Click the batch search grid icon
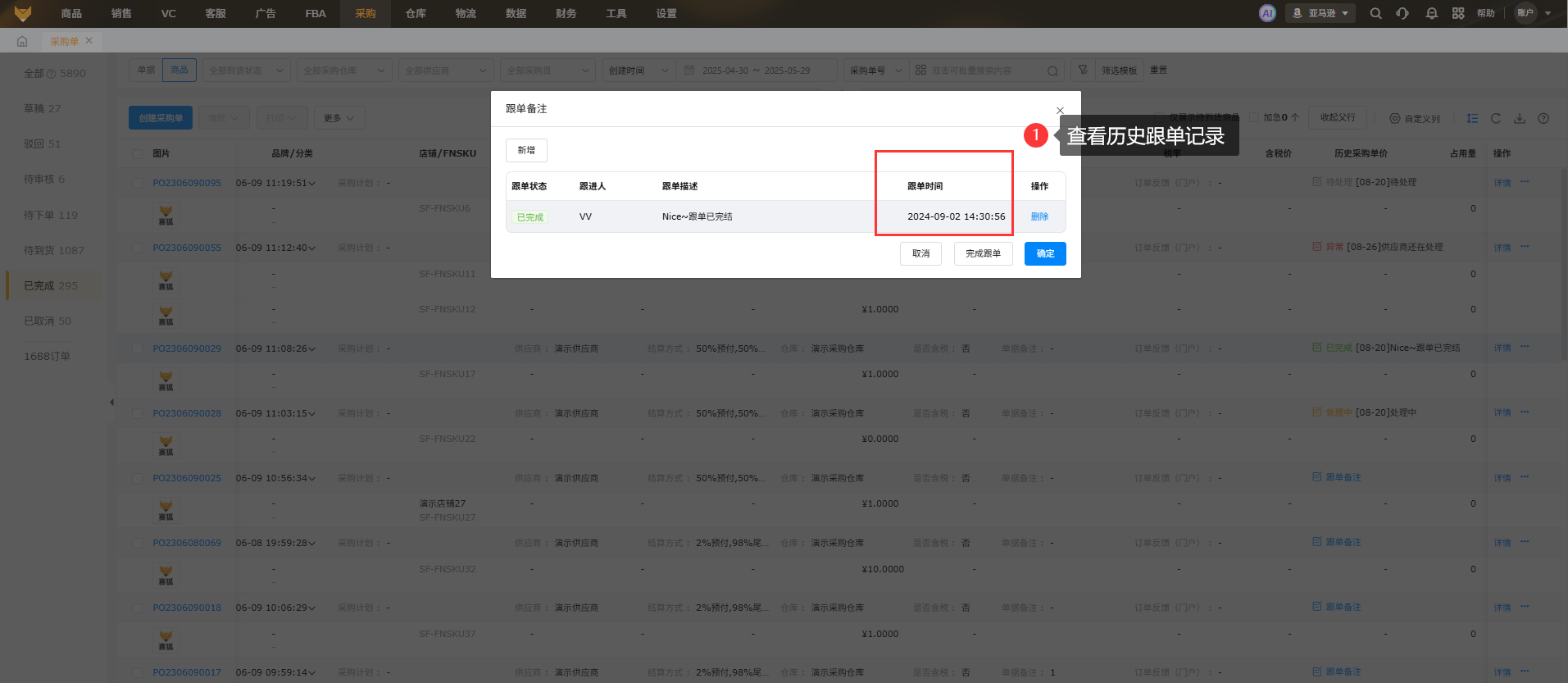1568x683 pixels. [x=920, y=71]
